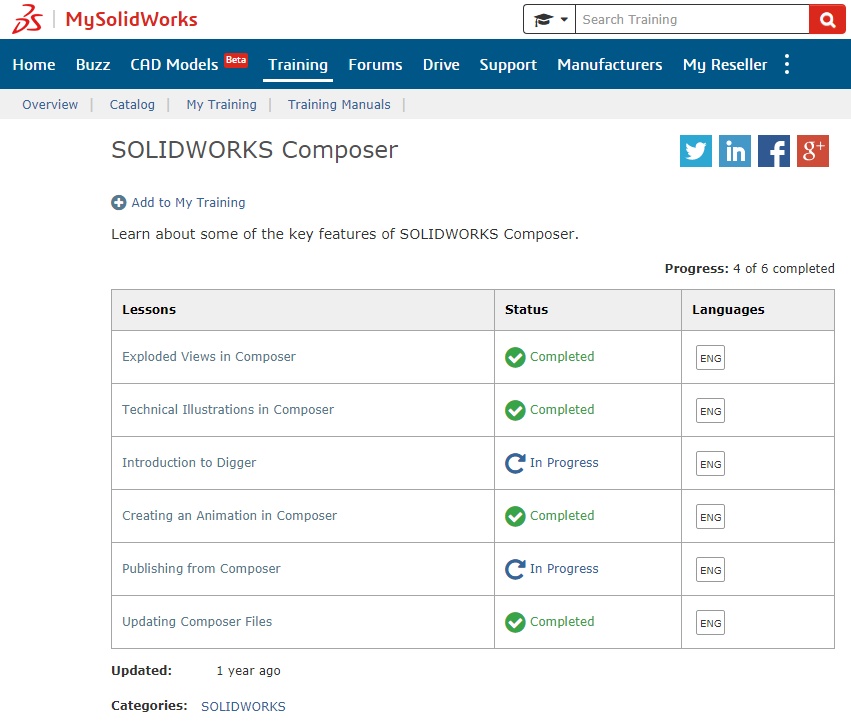Open the three-dot more navigation menu

click(x=787, y=64)
